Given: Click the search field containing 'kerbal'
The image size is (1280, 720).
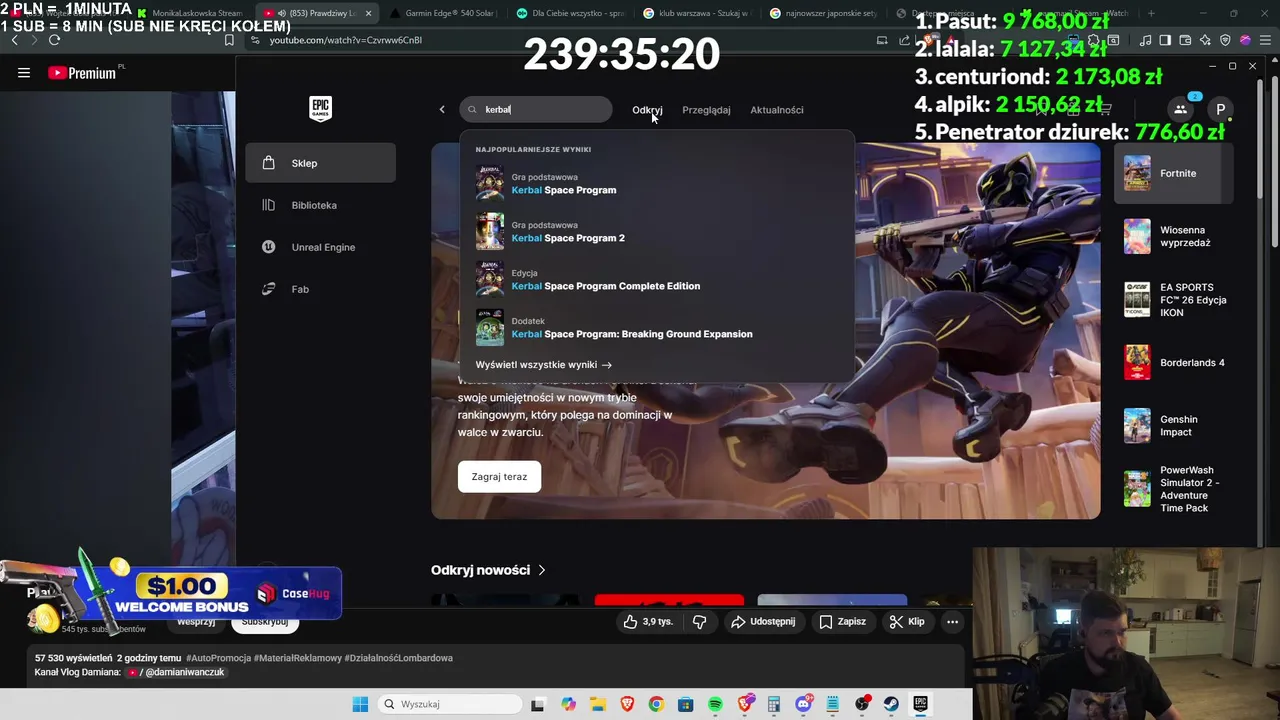Looking at the screenshot, I should [536, 110].
